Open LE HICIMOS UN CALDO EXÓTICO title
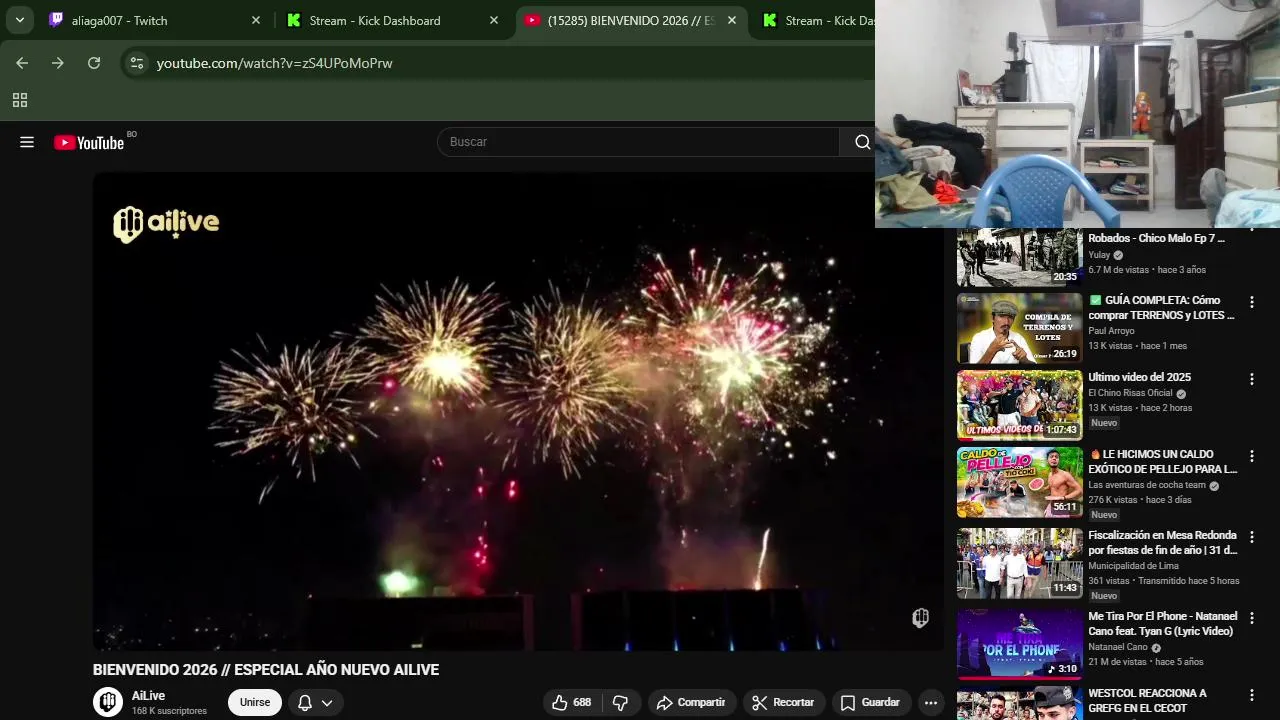This screenshot has width=1280, height=720. pos(1162,462)
